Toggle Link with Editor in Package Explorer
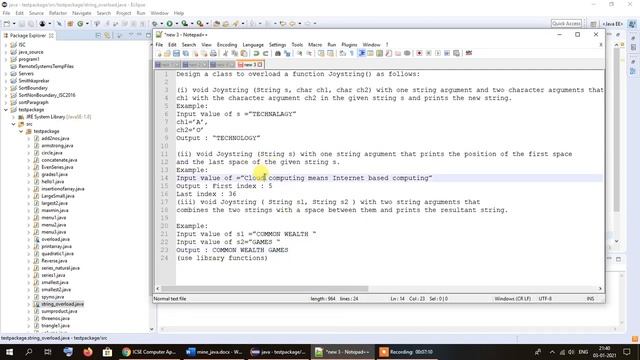Image resolution: width=640 pixels, height=360 pixels. click(x=107, y=36)
